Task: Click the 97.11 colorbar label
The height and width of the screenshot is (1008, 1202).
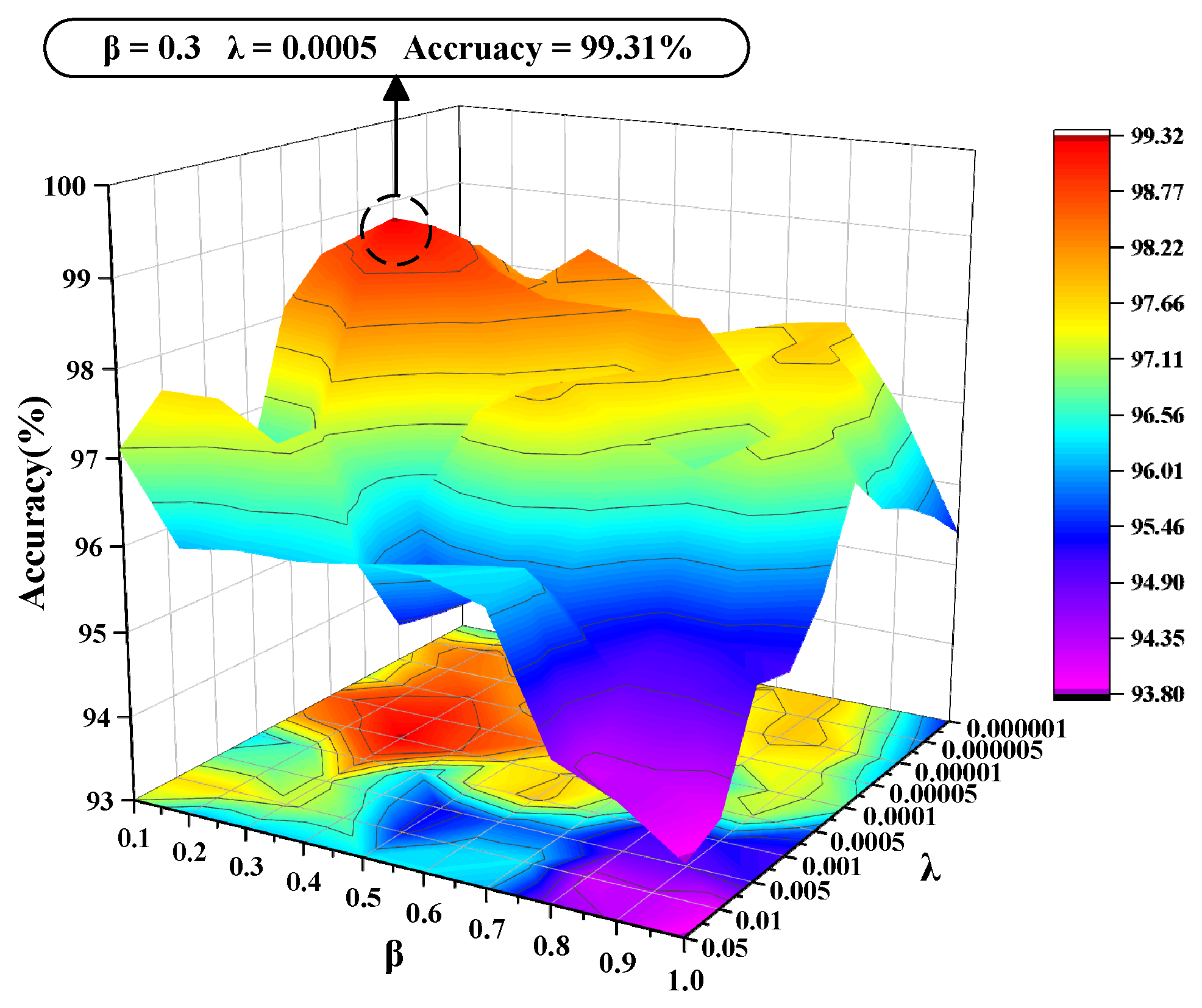Action: [1156, 359]
